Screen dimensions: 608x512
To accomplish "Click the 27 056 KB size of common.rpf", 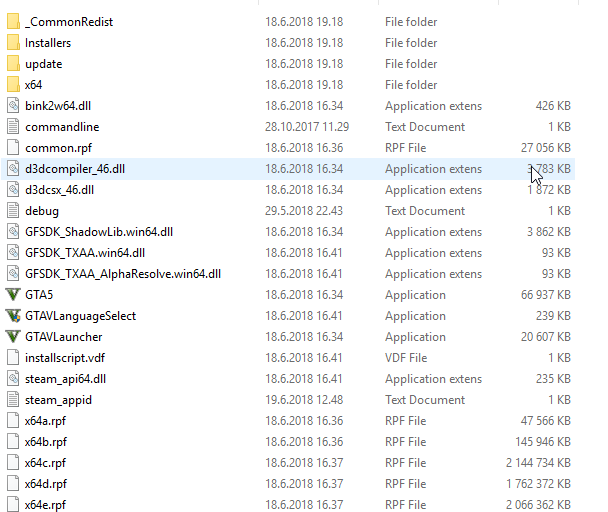I will coord(546,148).
